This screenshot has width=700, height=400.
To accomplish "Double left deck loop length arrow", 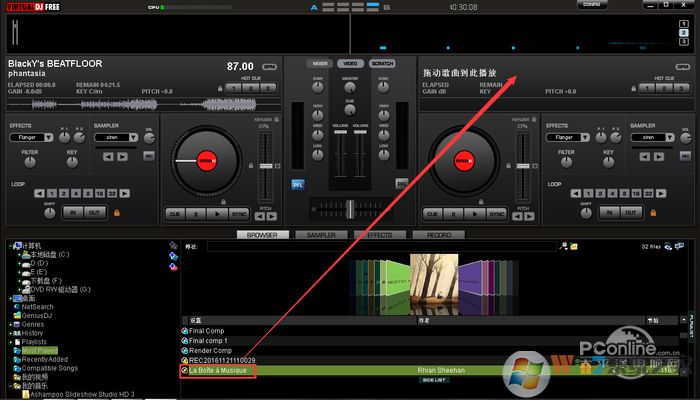I will click(x=125, y=193).
